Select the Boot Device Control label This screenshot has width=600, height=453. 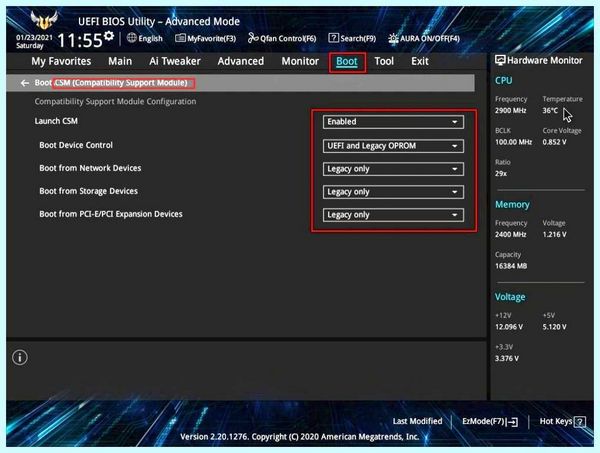tap(76, 145)
